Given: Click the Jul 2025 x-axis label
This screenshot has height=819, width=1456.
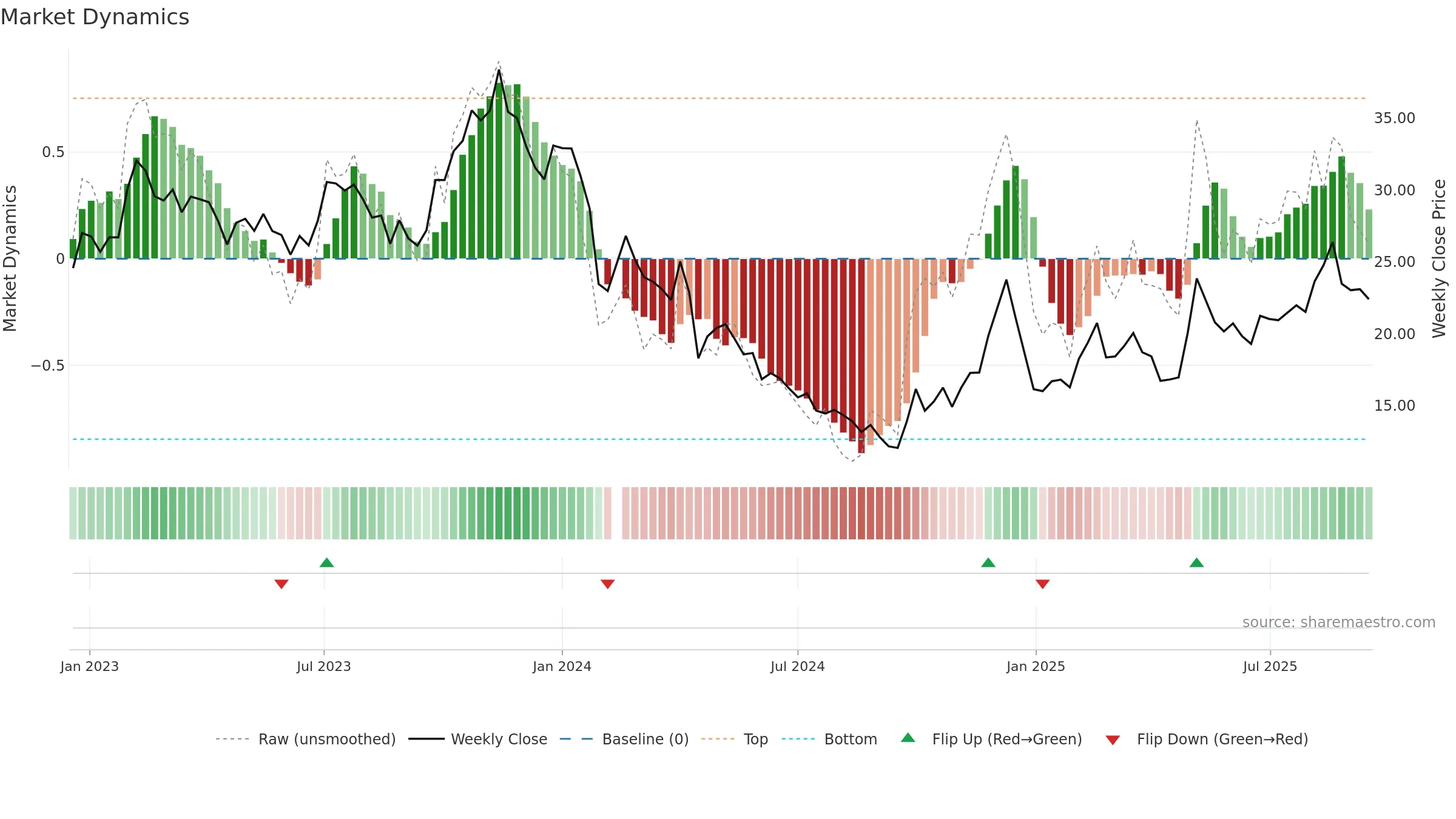Looking at the screenshot, I should [x=1270, y=666].
